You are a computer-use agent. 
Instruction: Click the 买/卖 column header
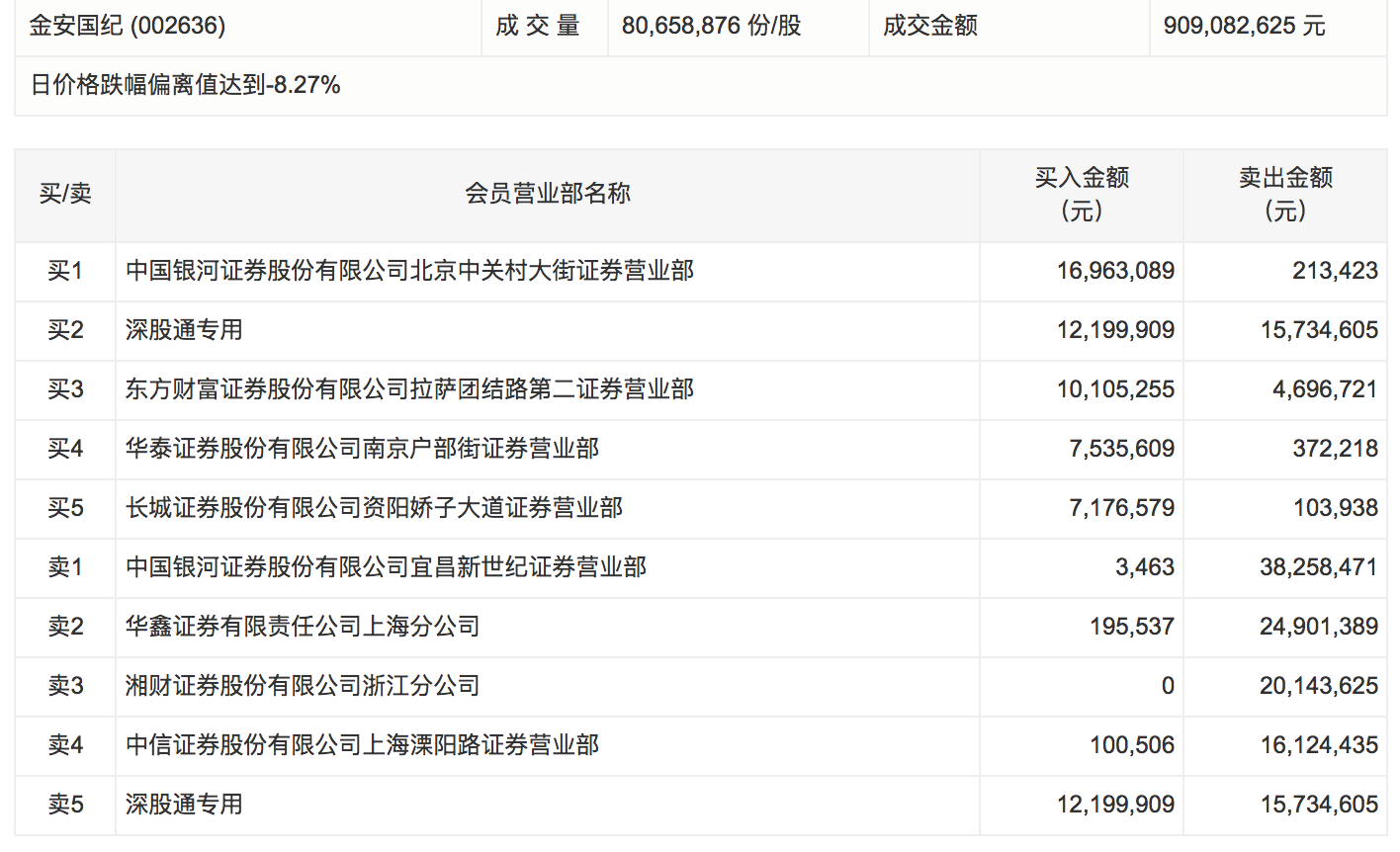click(65, 194)
